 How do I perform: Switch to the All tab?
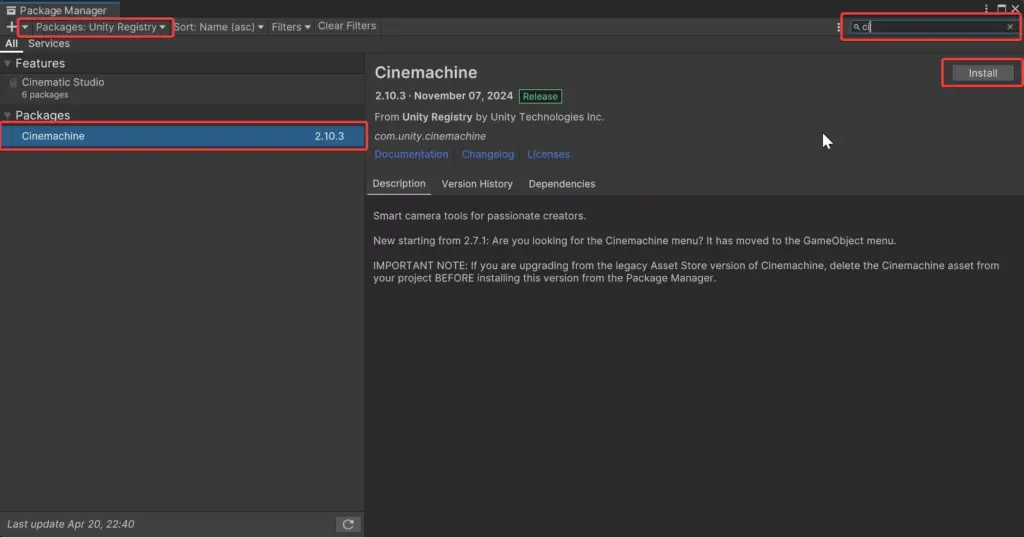(11, 44)
